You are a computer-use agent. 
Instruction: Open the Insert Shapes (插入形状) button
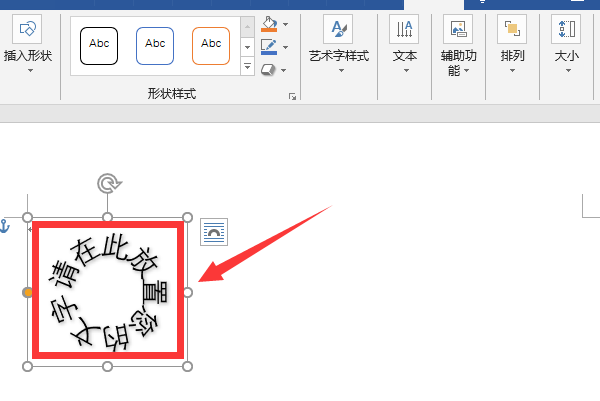click(28, 44)
